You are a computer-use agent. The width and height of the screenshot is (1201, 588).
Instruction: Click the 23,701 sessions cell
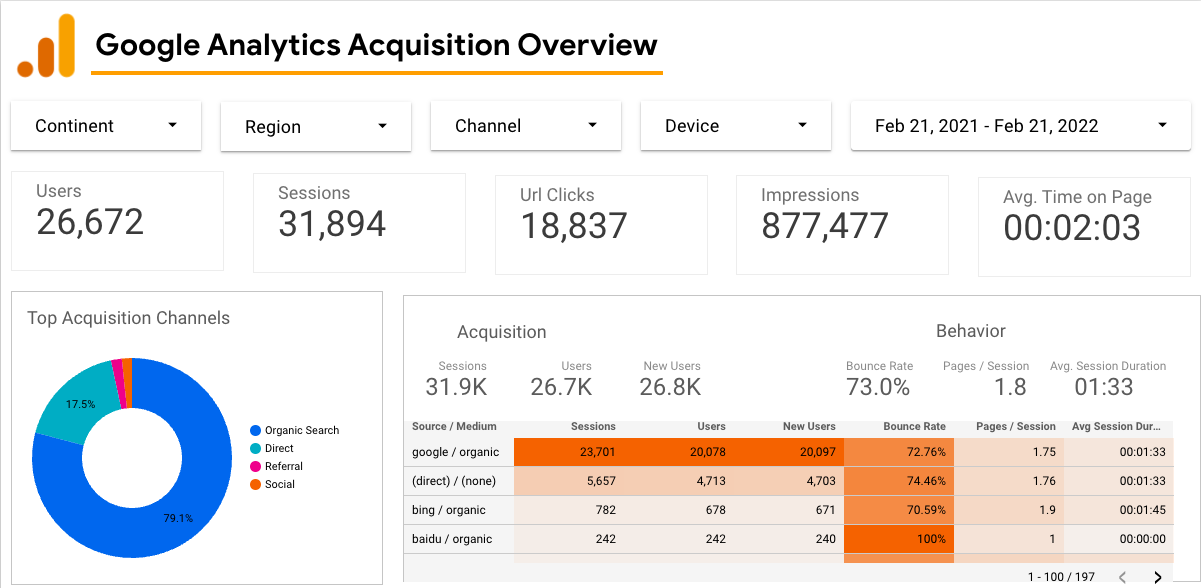tap(569, 452)
